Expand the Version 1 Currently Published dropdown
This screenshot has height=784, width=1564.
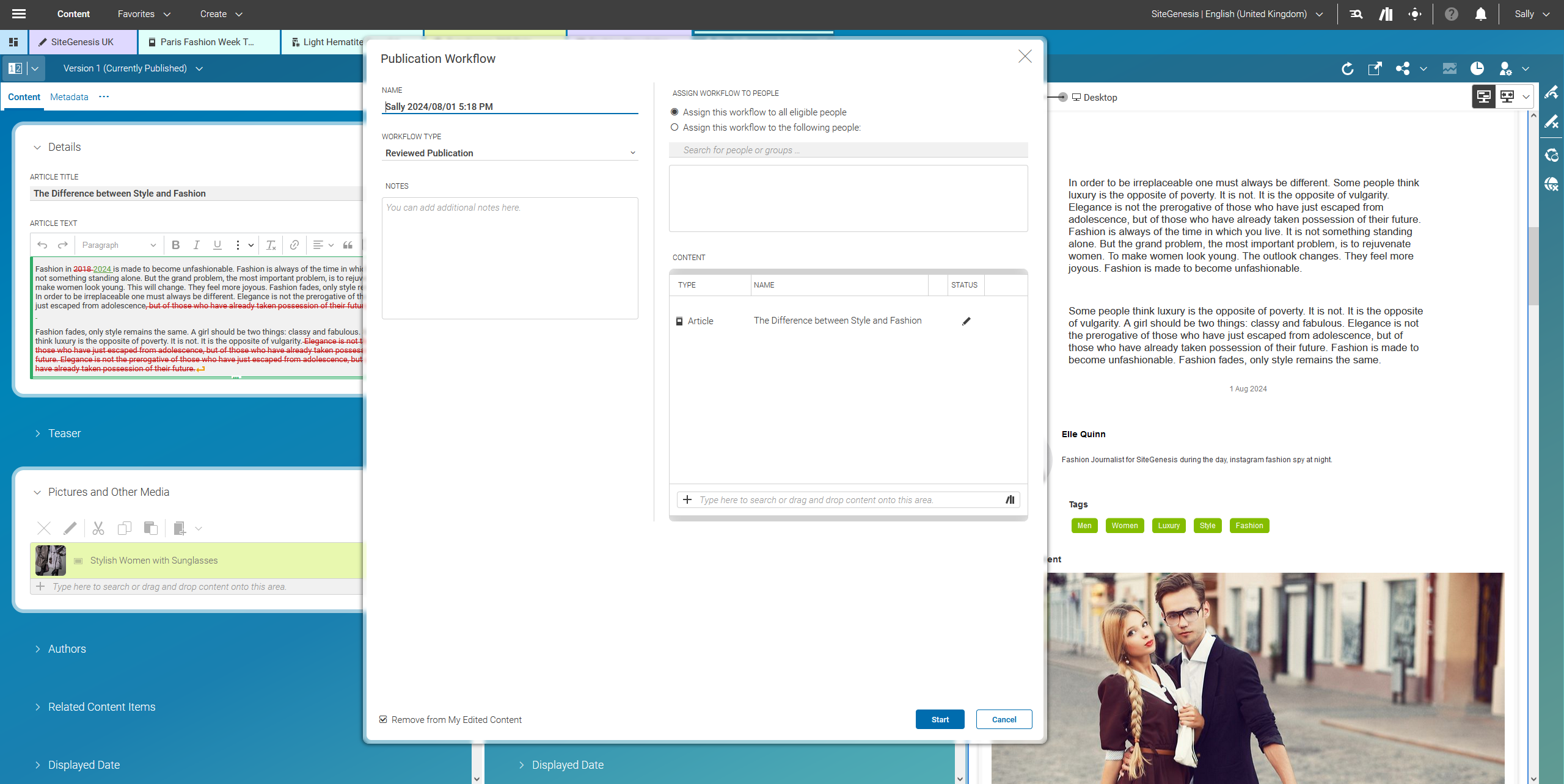[199, 68]
